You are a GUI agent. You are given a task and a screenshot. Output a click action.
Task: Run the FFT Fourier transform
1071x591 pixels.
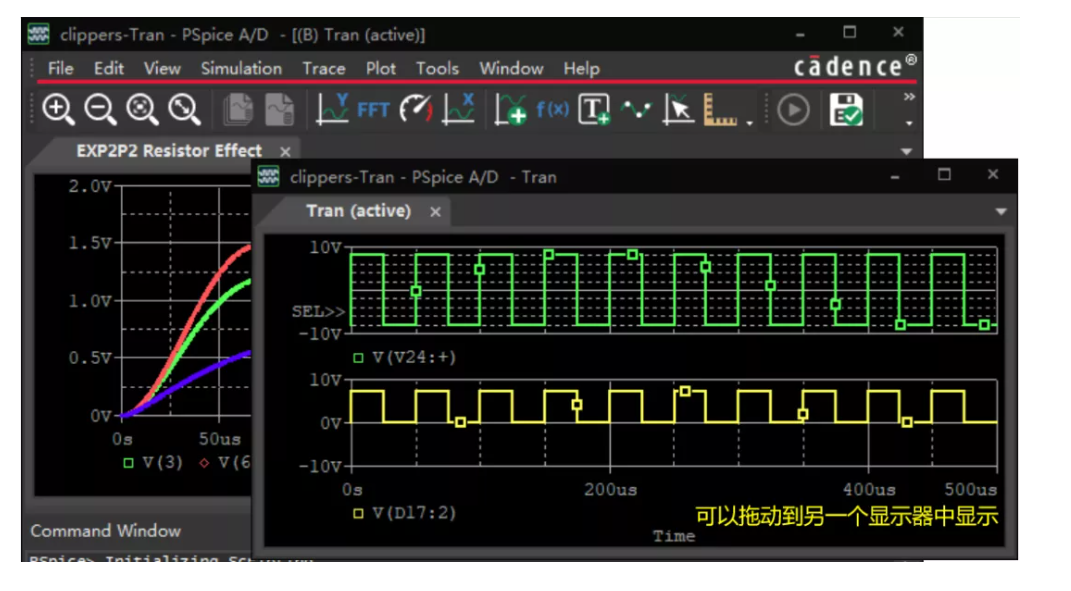(373, 110)
